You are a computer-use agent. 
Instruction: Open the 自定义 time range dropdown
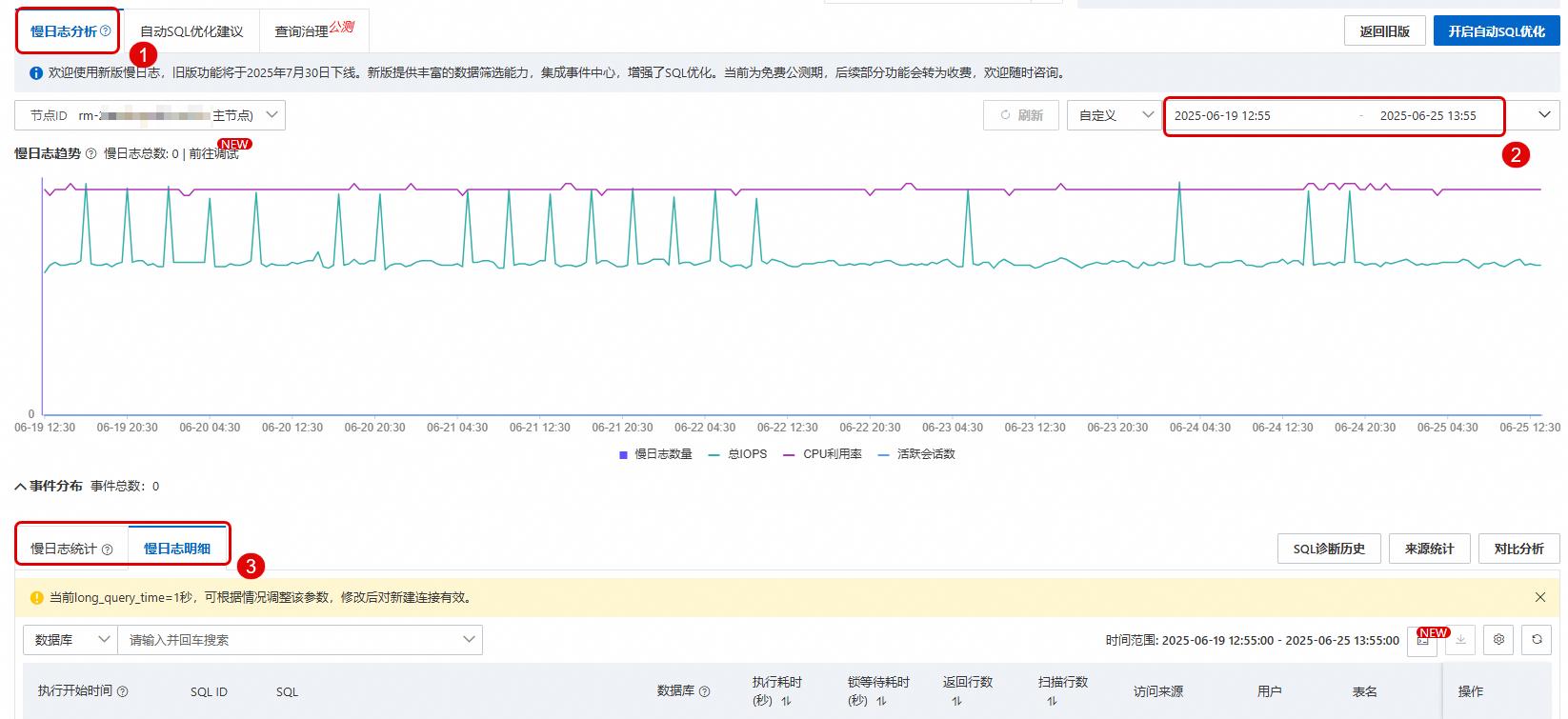click(1115, 115)
